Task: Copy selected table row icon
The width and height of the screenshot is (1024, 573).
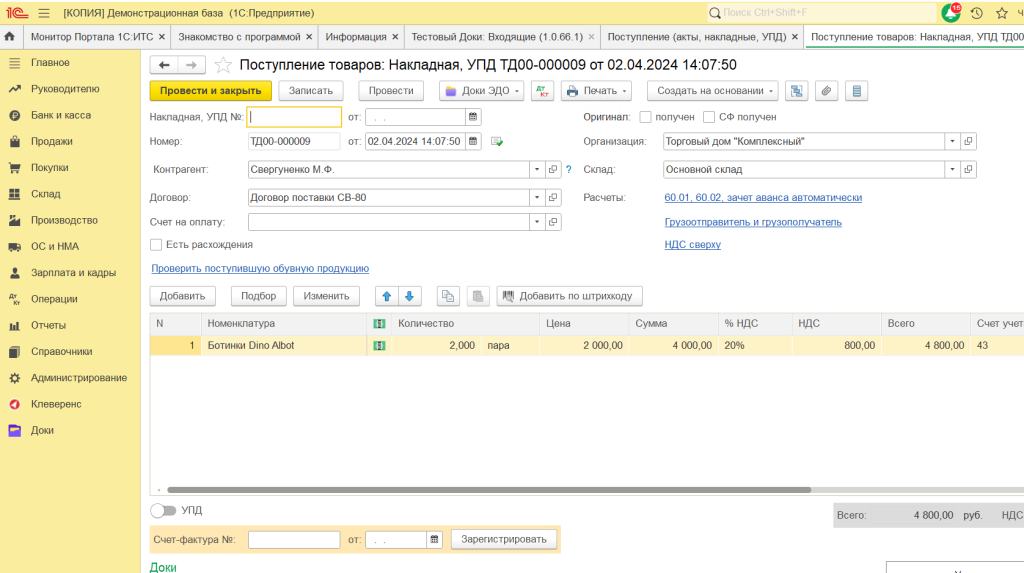Action: tap(448, 296)
